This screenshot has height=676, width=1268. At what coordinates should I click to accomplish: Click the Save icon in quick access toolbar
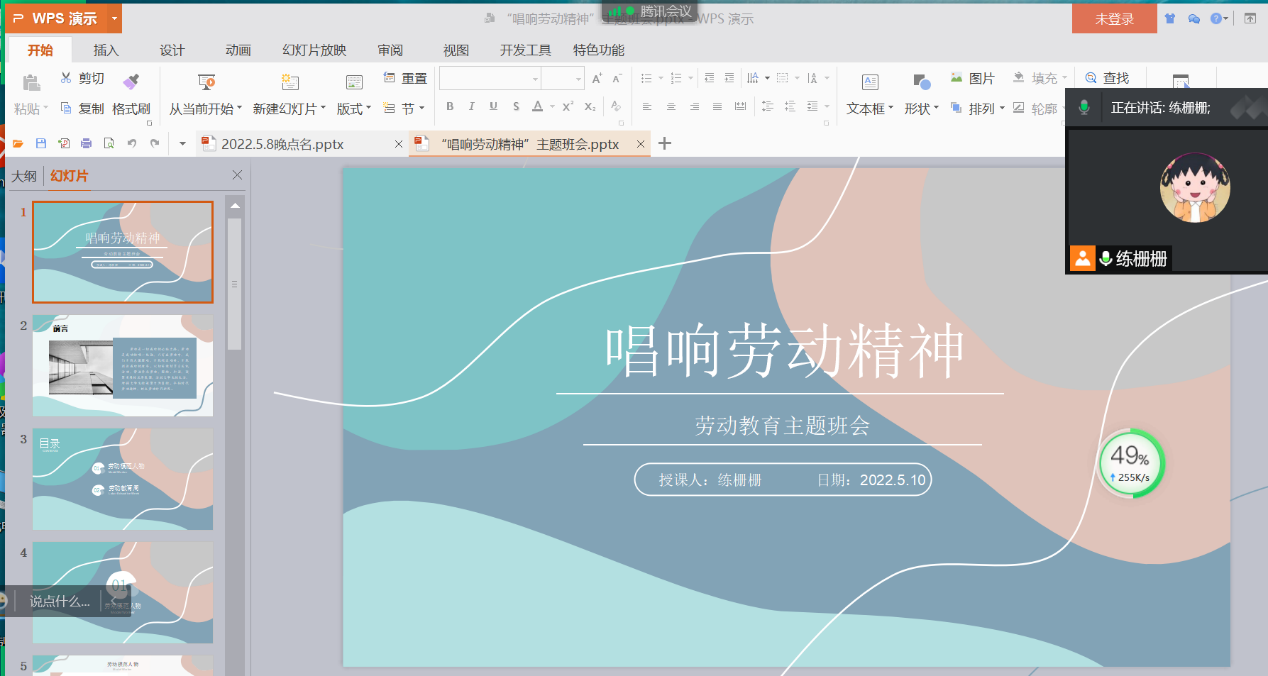tap(41, 144)
